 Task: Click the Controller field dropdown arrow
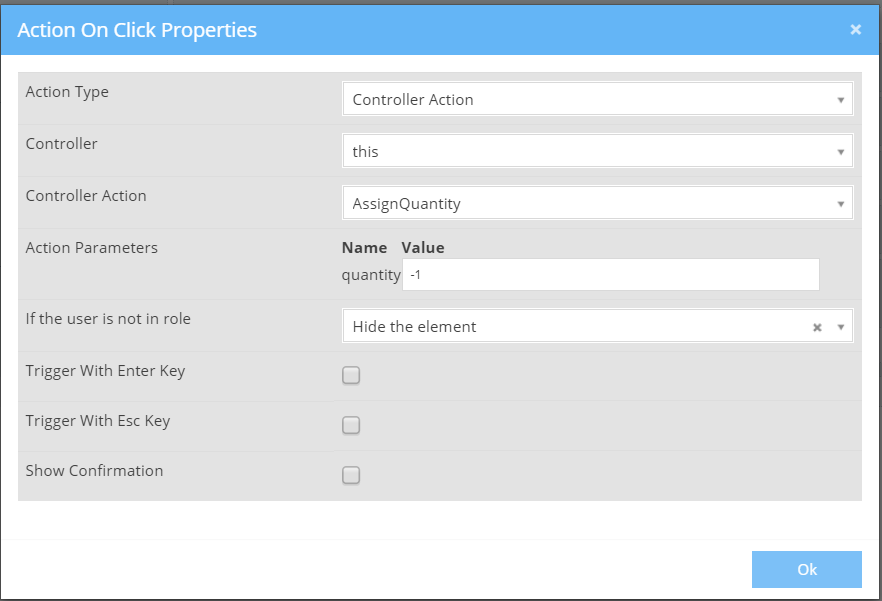[x=841, y=152]
